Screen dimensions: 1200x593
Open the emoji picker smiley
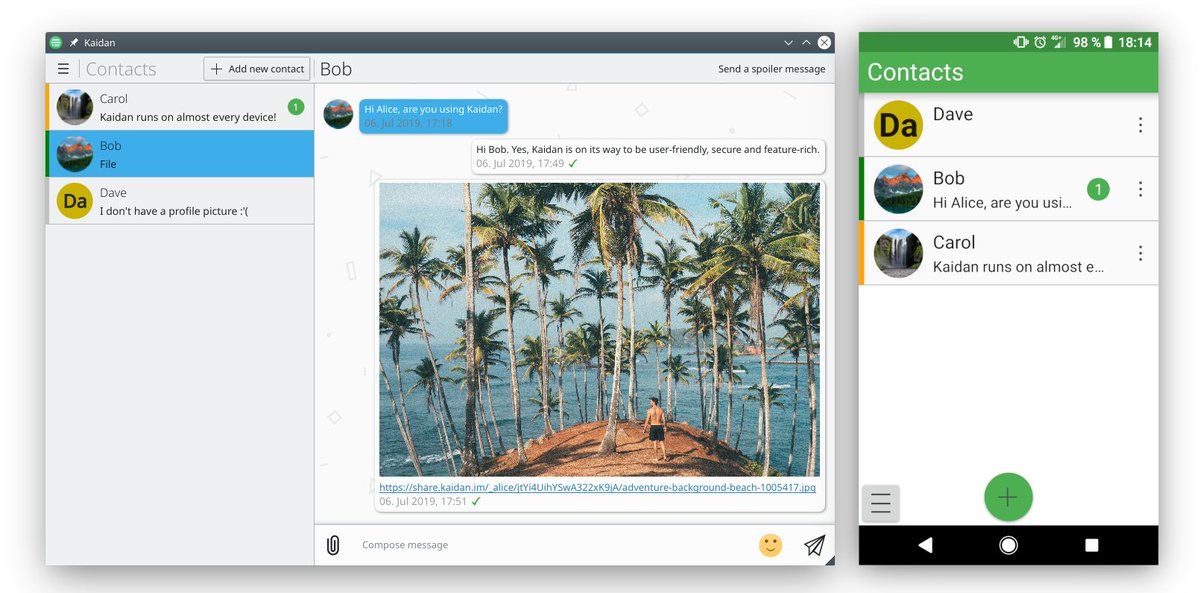click(x=770, y=545)
